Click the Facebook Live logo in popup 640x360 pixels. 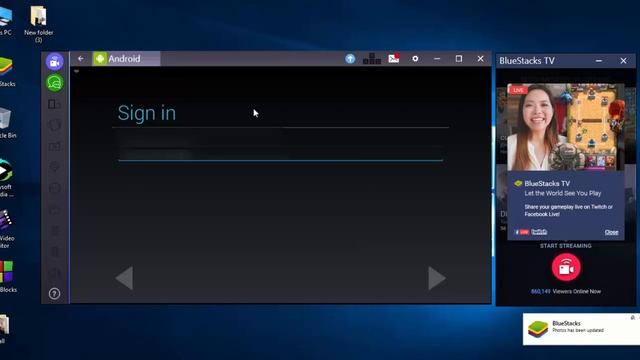click(522, 232)
